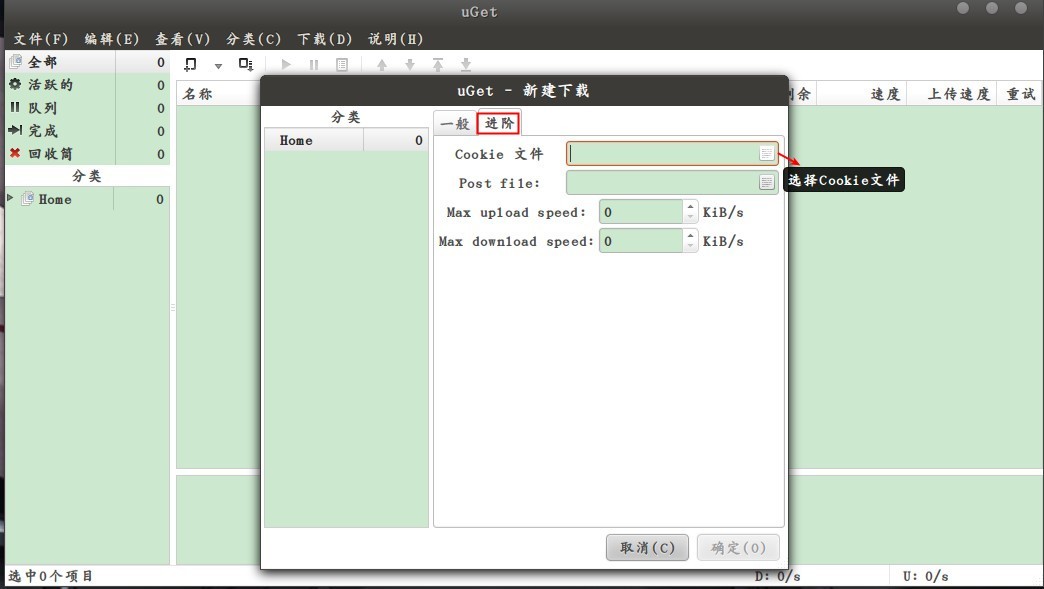
Task: Click the U: 0/s status bar speed
Action: point(925,576)
